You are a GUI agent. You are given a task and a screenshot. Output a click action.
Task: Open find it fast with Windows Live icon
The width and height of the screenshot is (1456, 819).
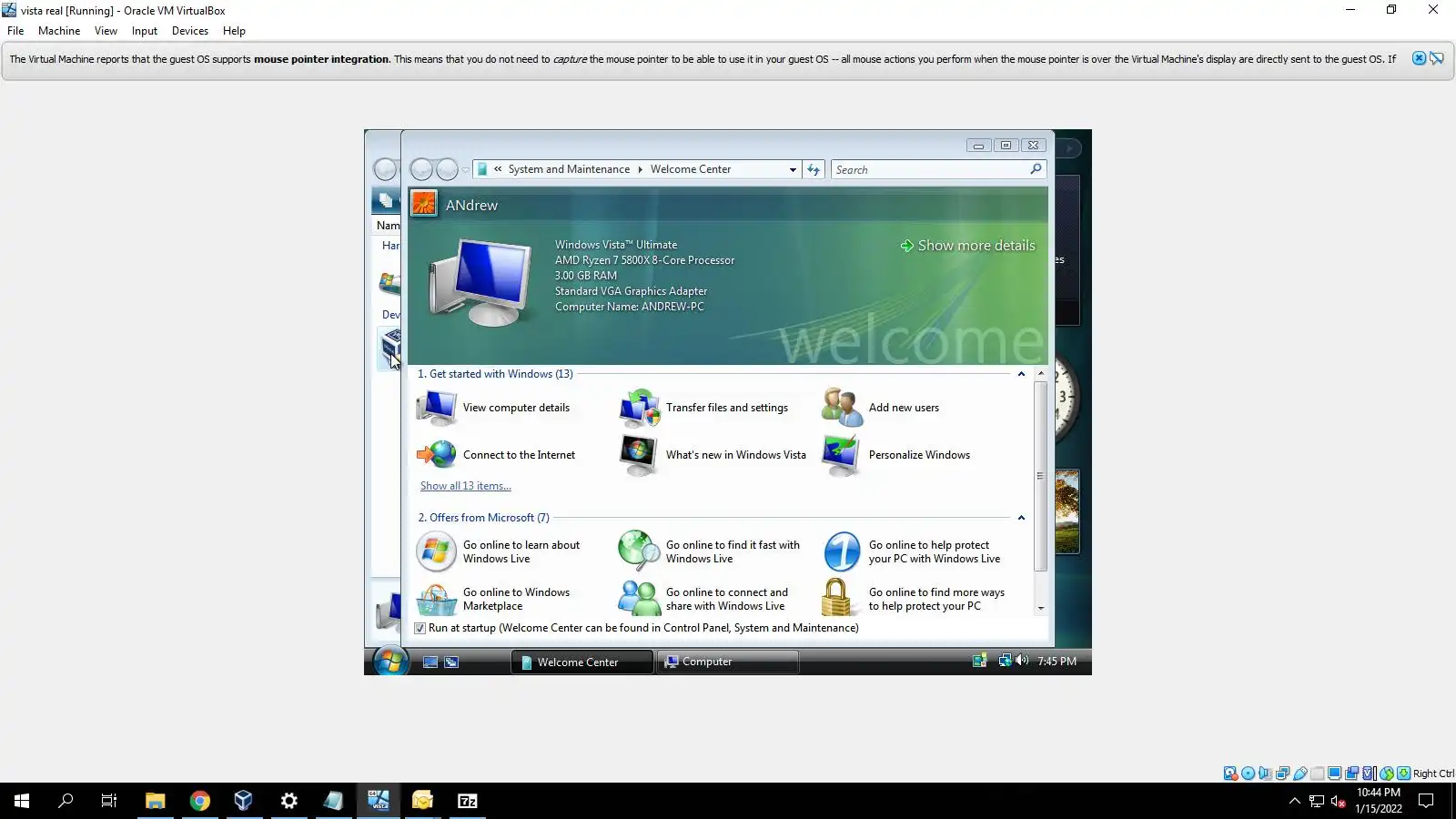640,551
